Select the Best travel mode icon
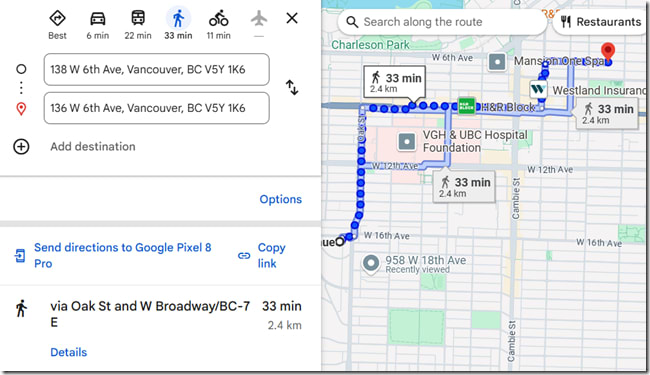650x375 pixels. (57, 19)
